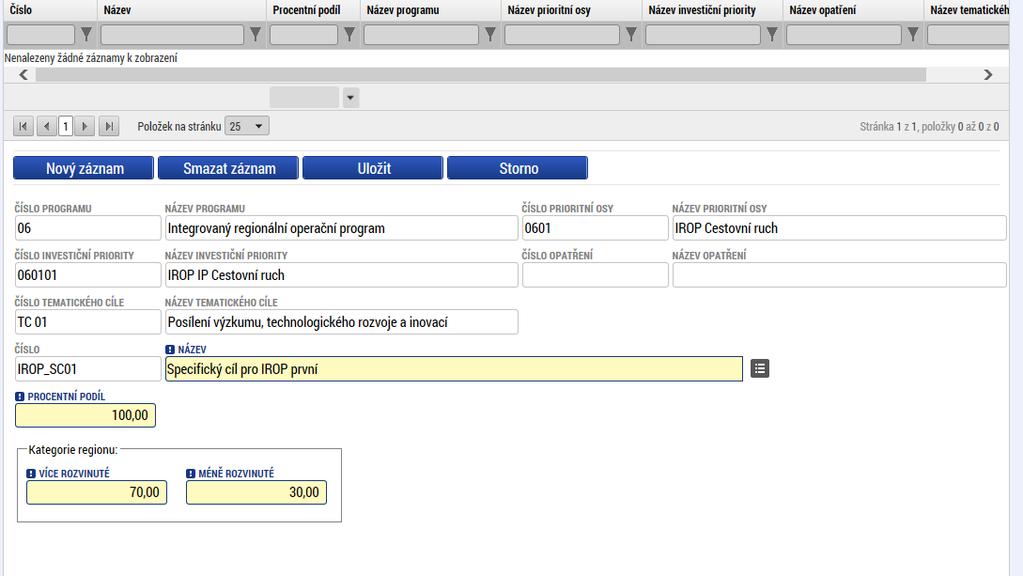Click the horizontal scrollbar thumb of the table
1023x576 pixels.
(481, 75)
